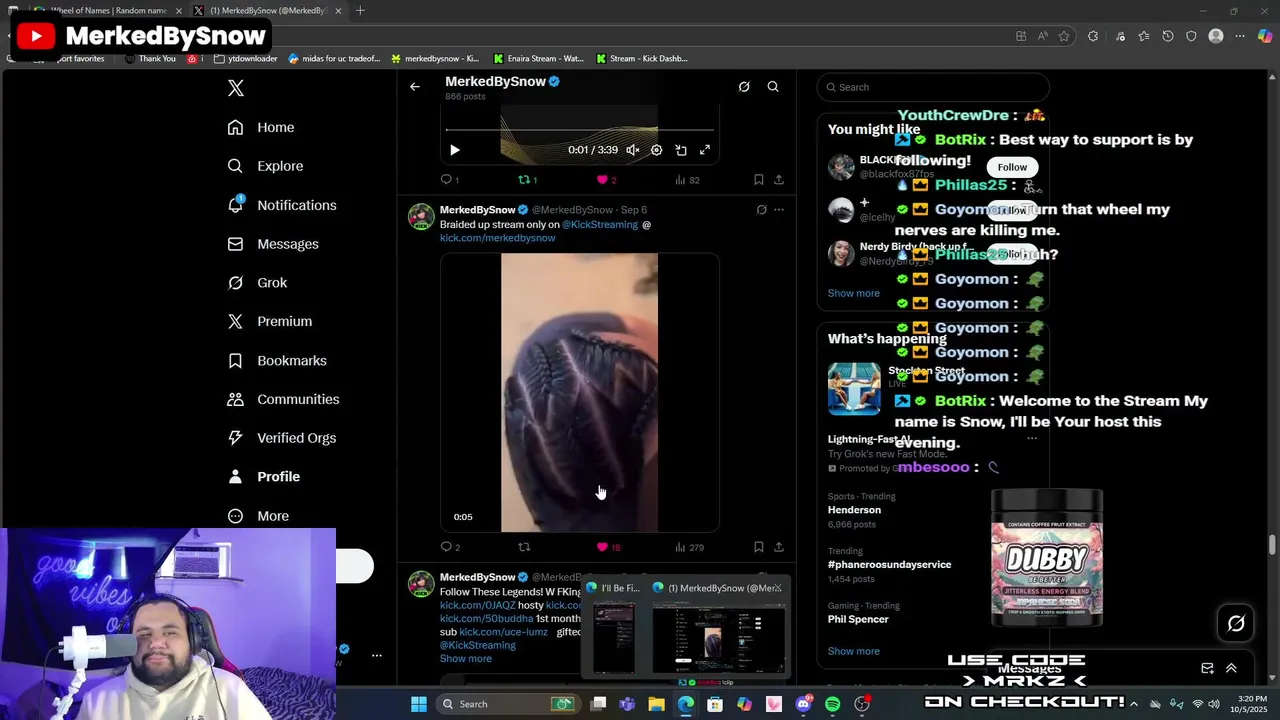Open more options on Sep 6 post
The width and height of the screenshot is (1280, 720).
click(779, 210)
